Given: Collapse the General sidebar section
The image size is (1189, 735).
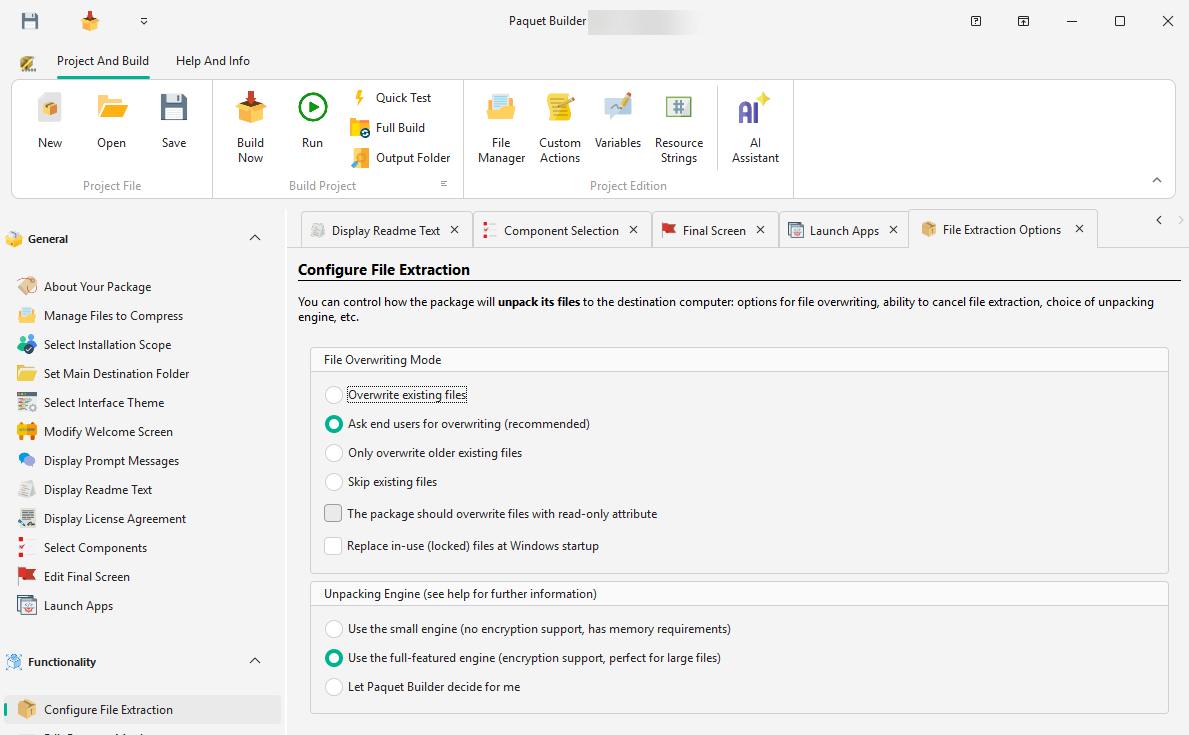Looking at the screenshot, I should pos(255,238).
